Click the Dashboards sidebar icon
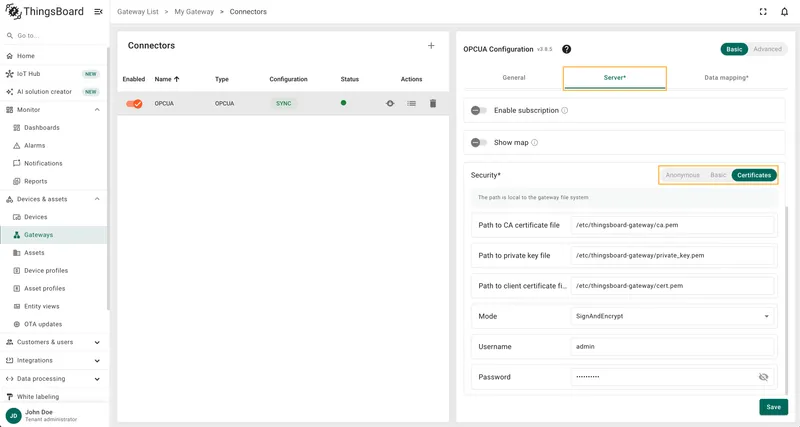 coord(16,128)
